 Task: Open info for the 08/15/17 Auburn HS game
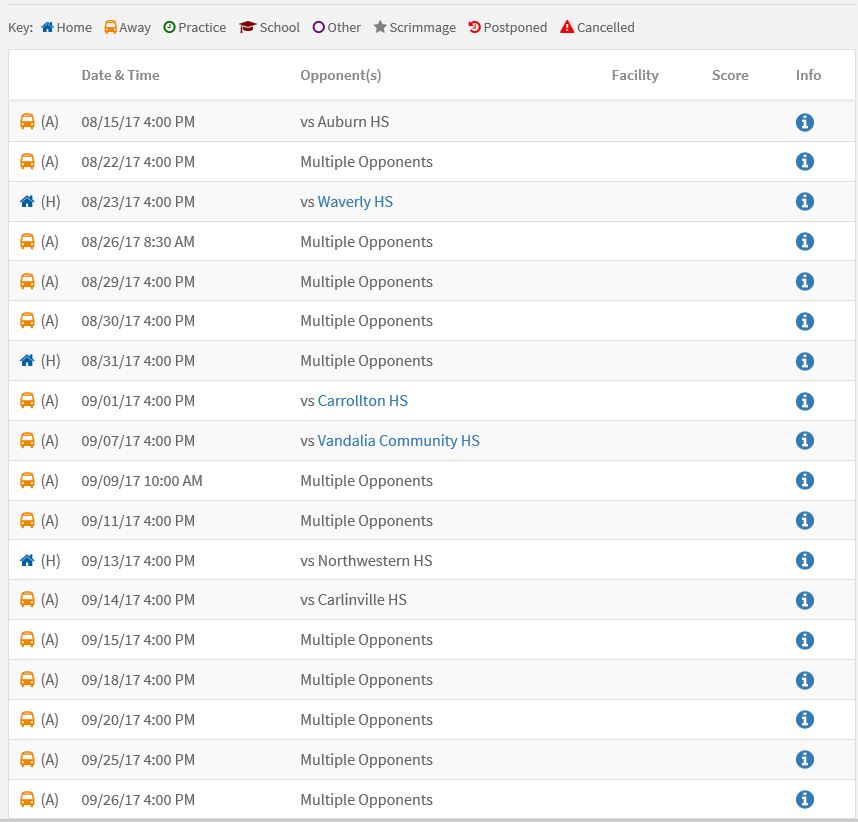tap(804, 122)
